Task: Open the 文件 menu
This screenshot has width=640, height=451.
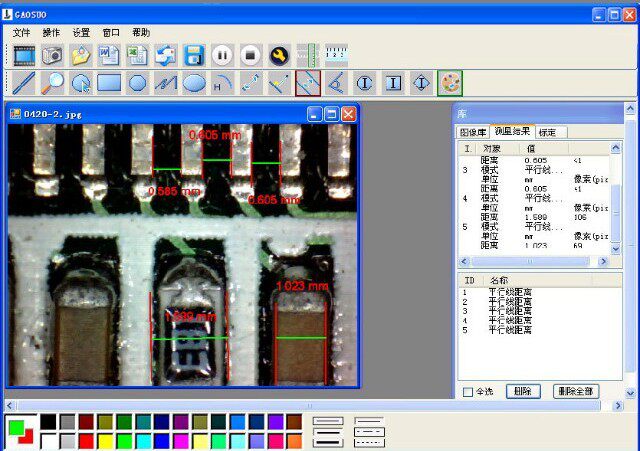Action: pyautogui.click(x=21, y=33)
